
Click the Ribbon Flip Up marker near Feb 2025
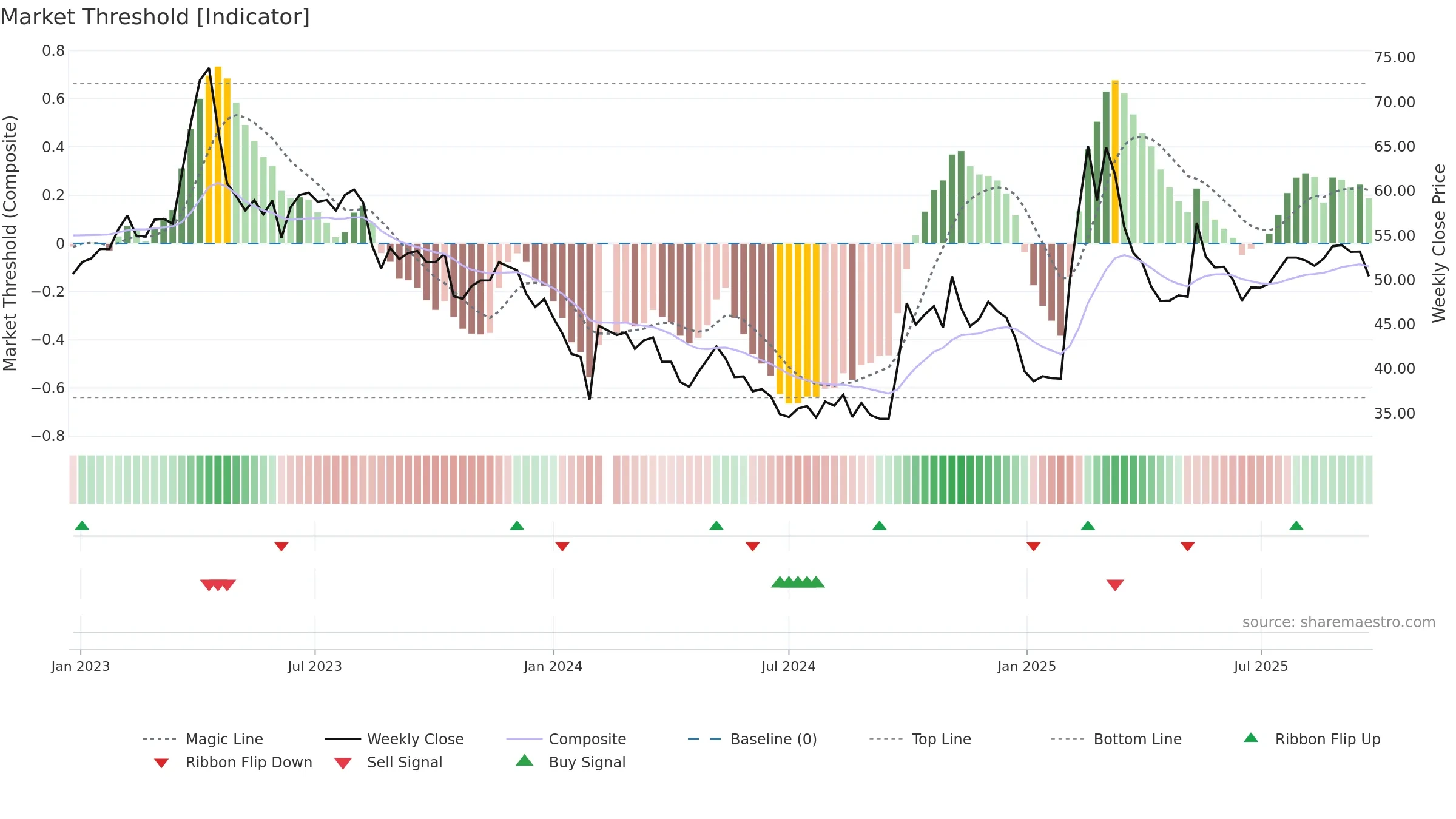1088,525
